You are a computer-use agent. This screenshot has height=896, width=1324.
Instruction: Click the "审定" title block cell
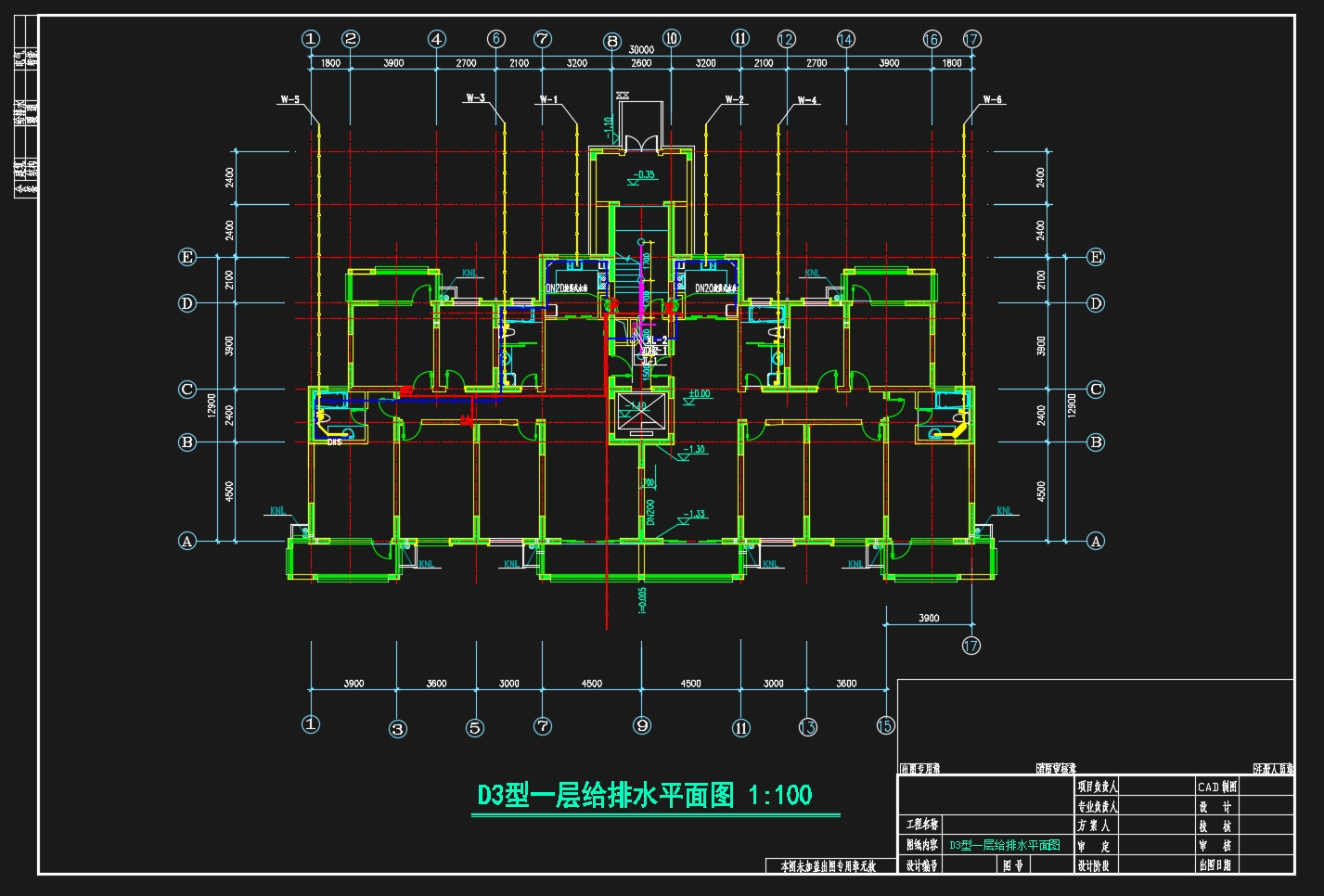click(x=1093, y=846)
